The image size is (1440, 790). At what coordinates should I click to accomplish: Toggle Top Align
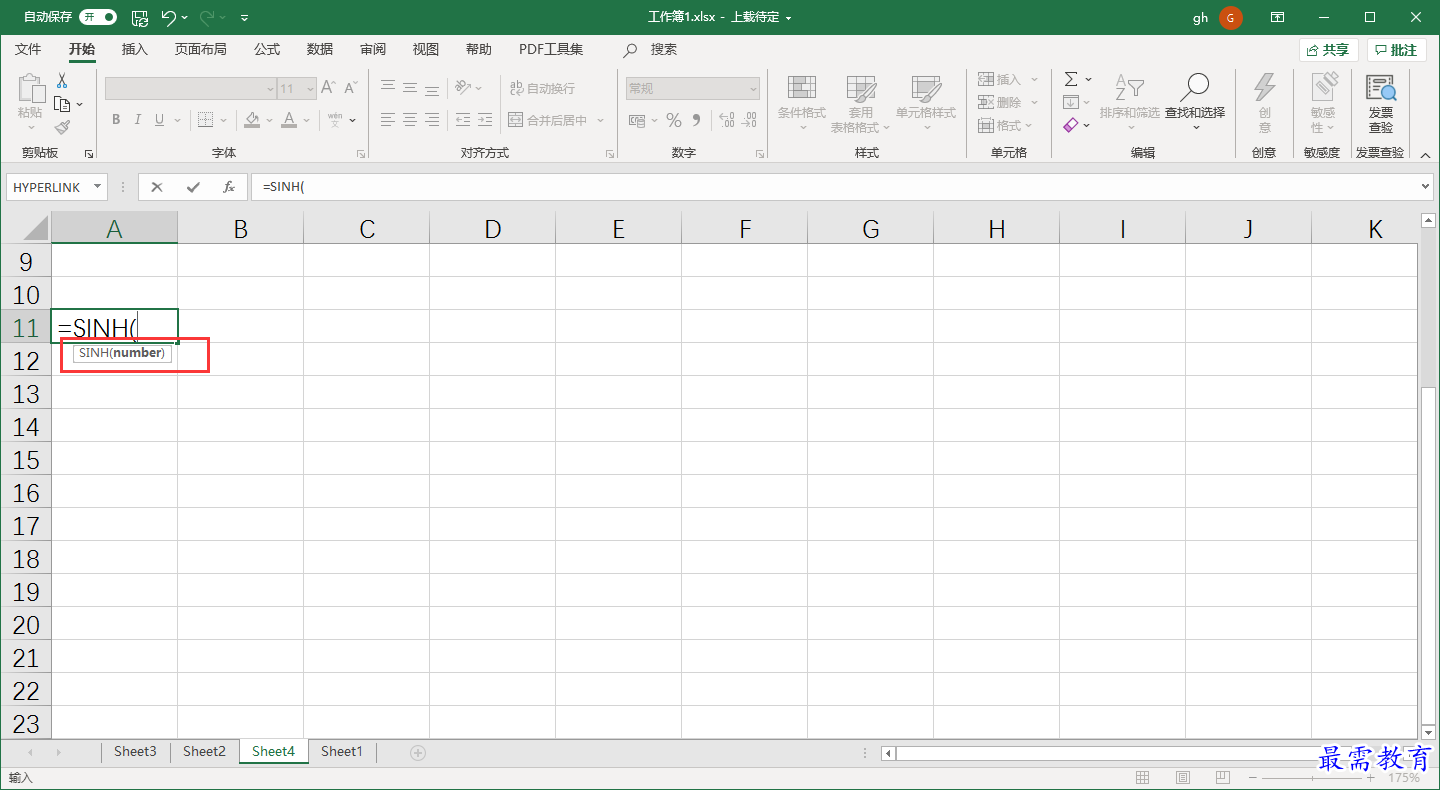[388, 88]
